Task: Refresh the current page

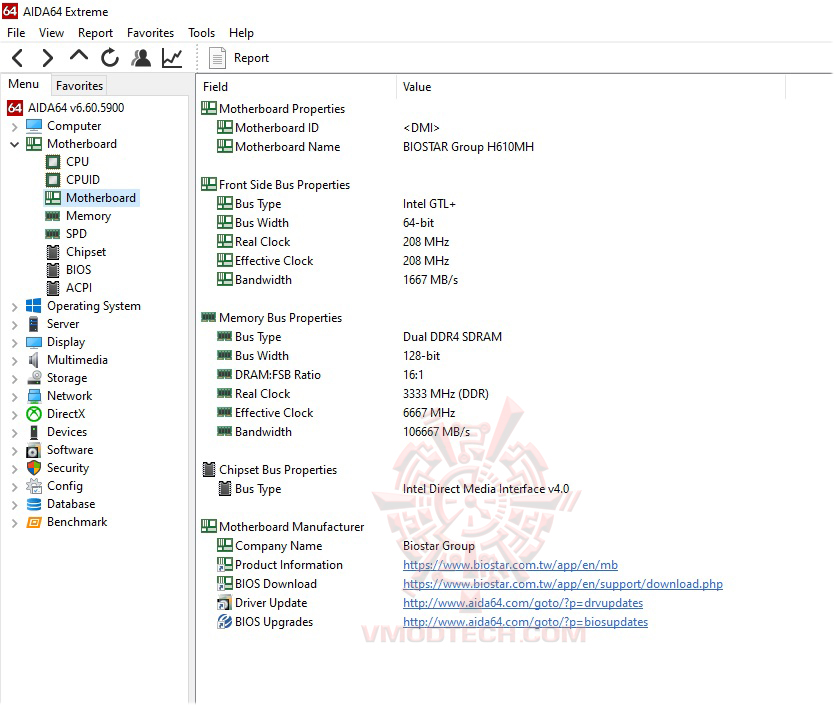Action: point(110,58)
